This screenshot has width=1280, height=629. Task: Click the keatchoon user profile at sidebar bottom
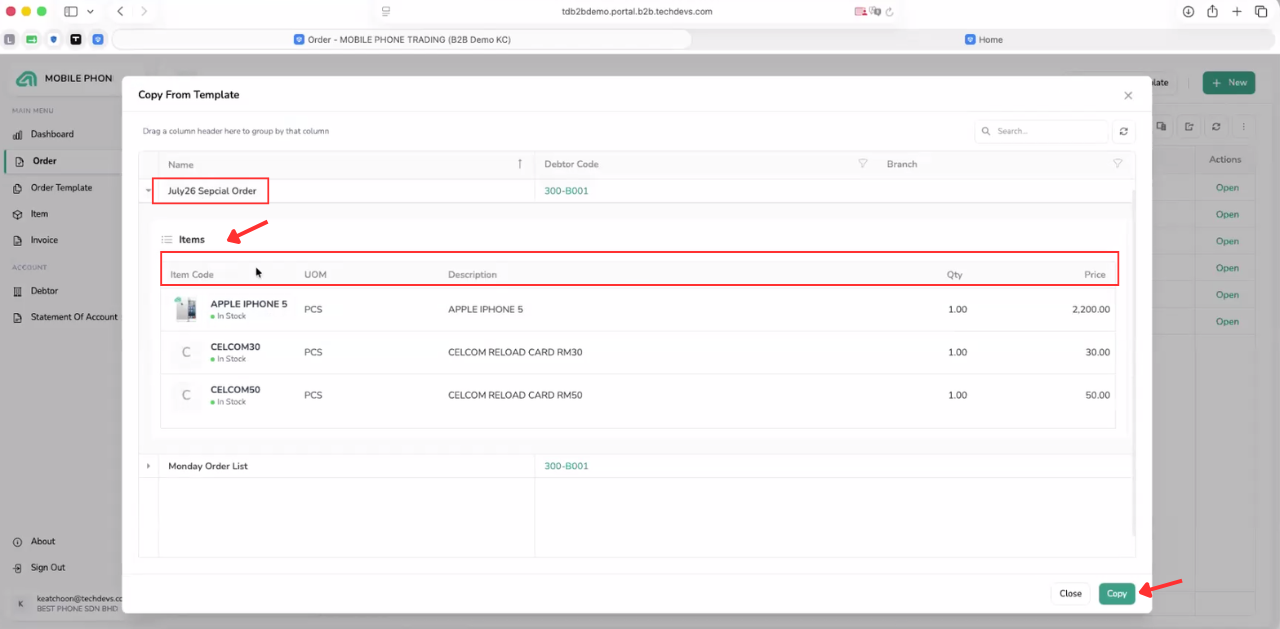(65, 603)
